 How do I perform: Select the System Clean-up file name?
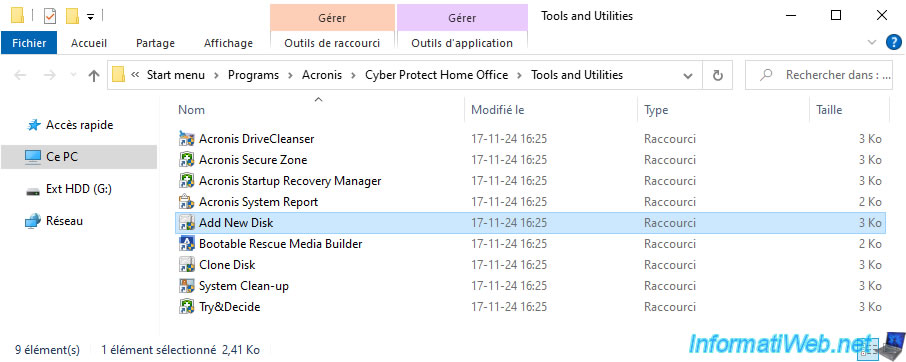[x=244, y=286]
